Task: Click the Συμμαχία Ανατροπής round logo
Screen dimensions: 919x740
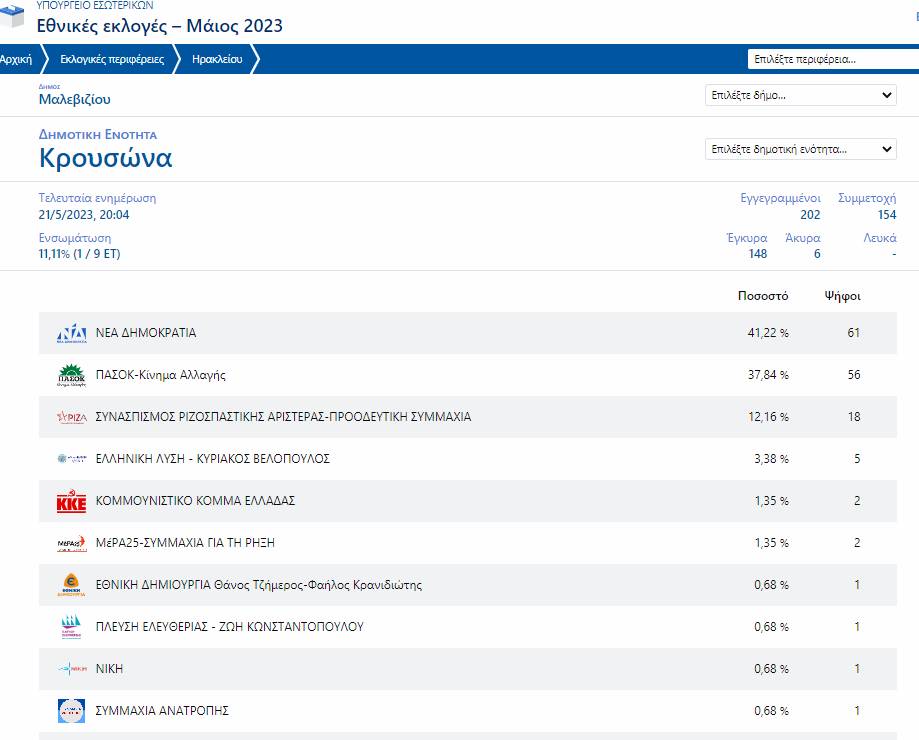Action: coord(72,711)
